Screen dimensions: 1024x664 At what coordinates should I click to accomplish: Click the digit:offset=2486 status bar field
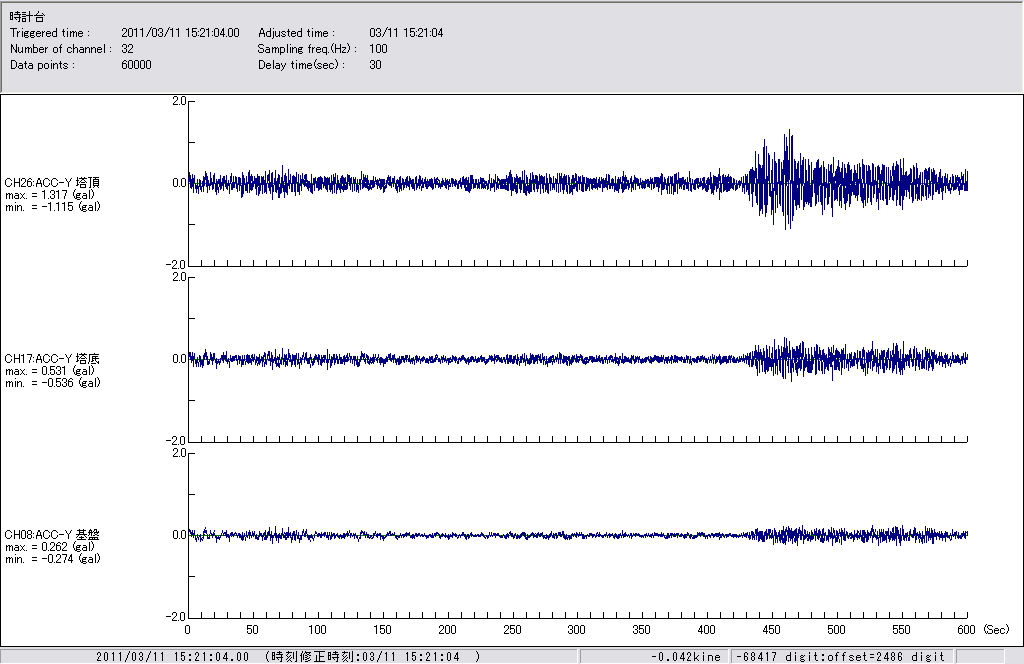839,656
